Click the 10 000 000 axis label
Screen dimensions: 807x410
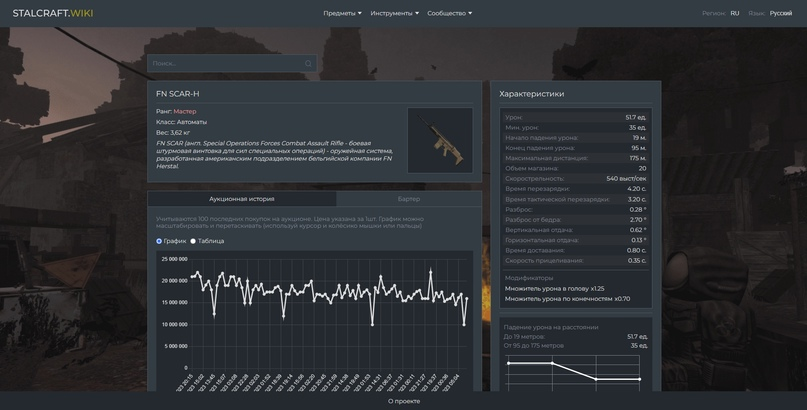(x=174, y=325)
